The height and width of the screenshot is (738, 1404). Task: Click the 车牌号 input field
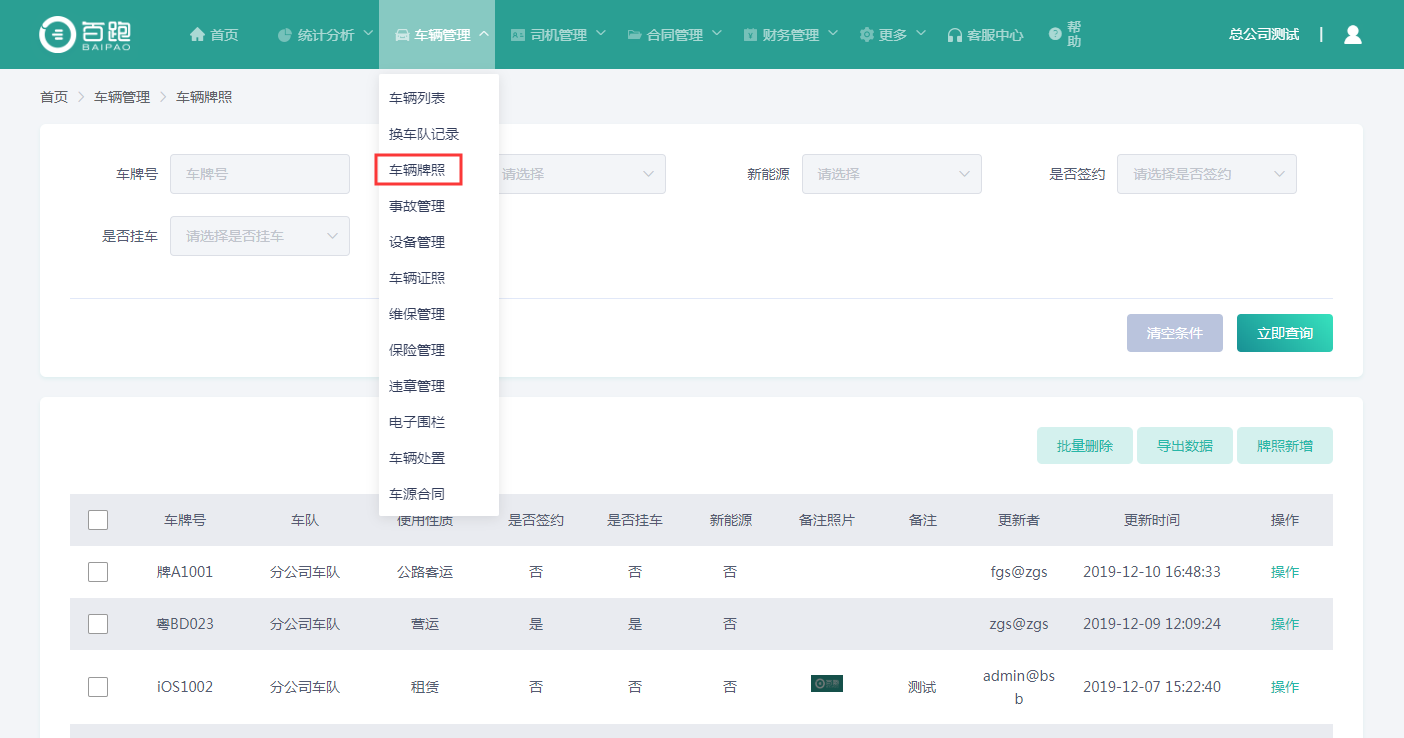(259, 174)
